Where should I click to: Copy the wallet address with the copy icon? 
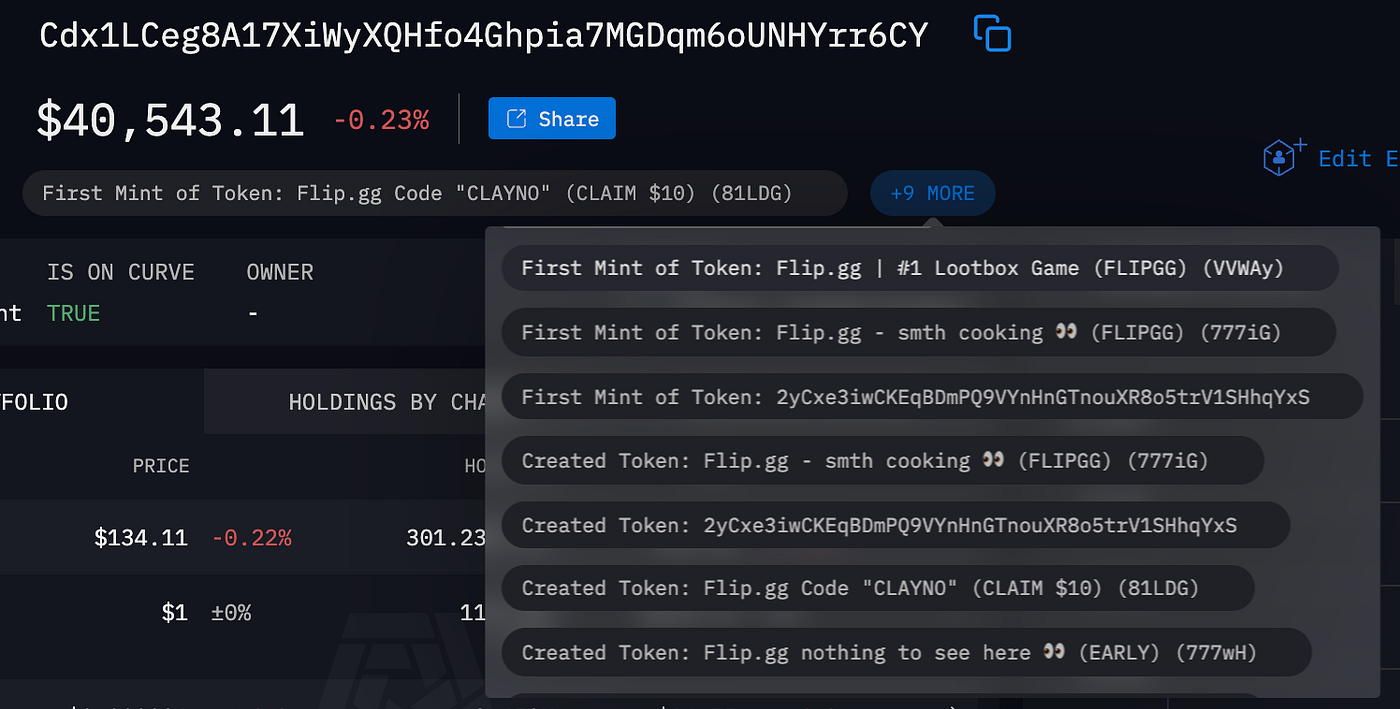click(x=992, y=34)
